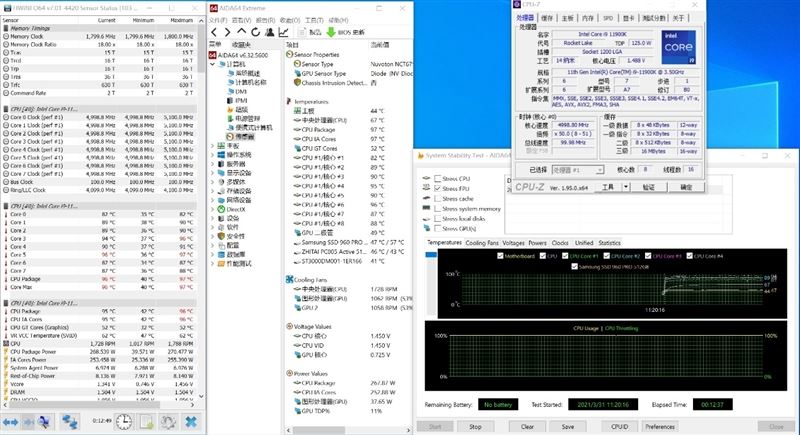Click the HWiNFO clock timer icon

coord(123,422)
